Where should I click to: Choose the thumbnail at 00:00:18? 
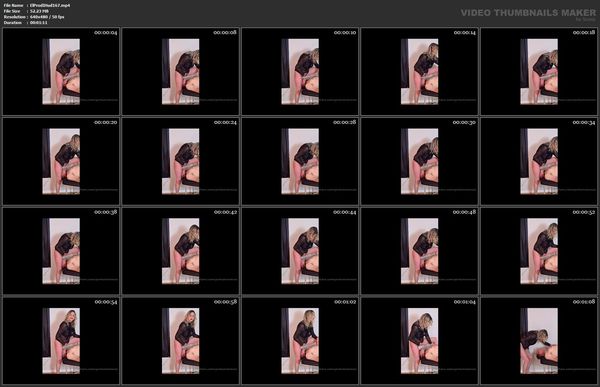coord(539,71)
